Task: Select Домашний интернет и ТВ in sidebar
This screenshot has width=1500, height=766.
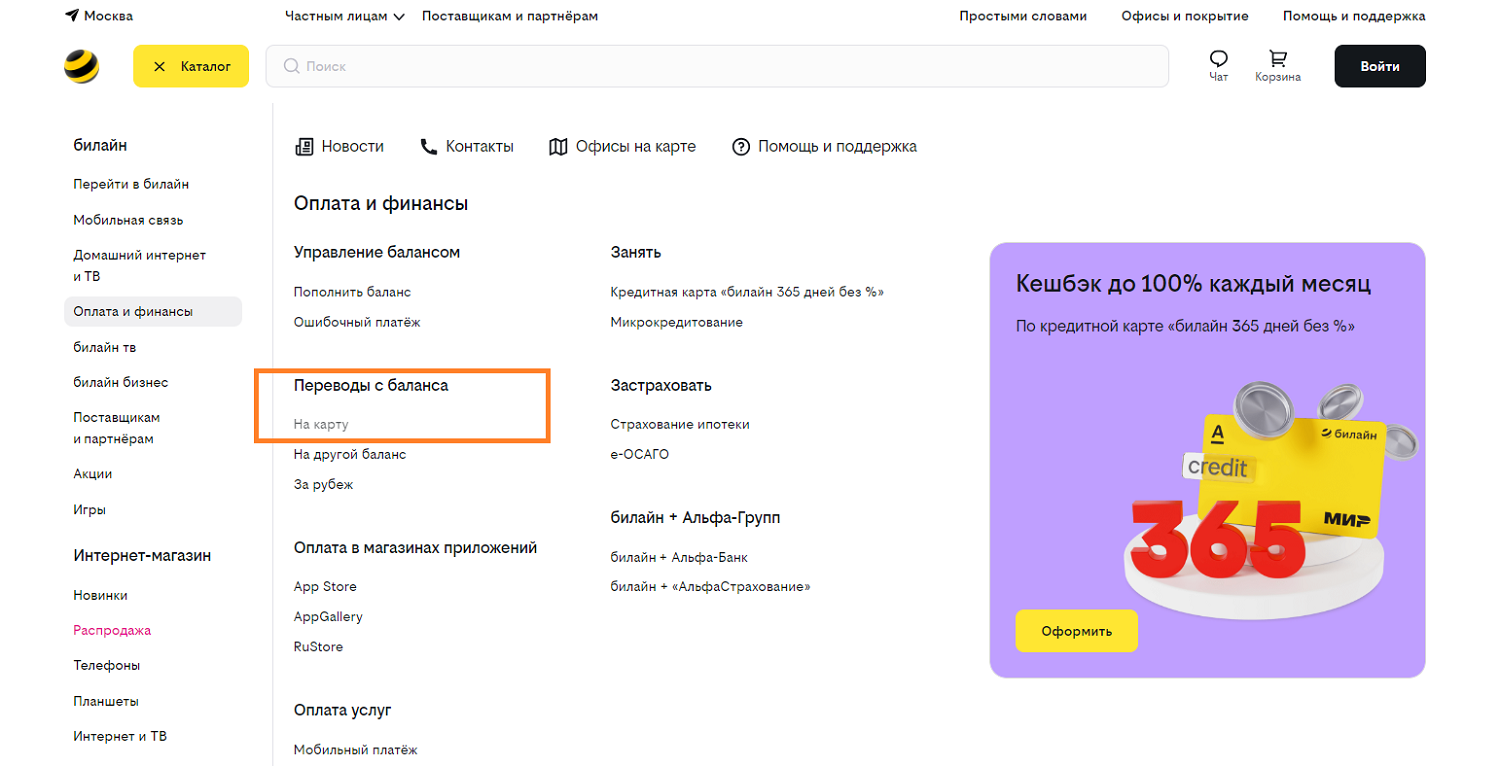Action: [139, 266]
